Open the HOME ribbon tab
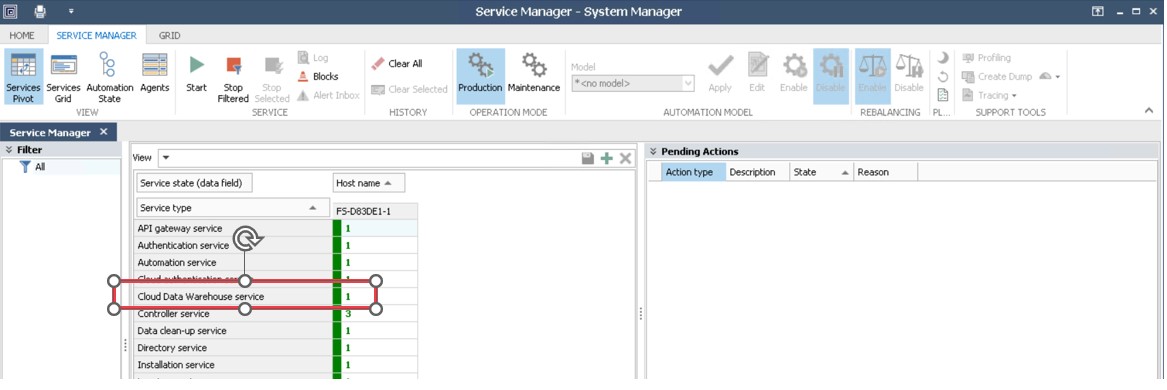The width and height of the screenshot is (1167, 390). (x=22, y=35)
